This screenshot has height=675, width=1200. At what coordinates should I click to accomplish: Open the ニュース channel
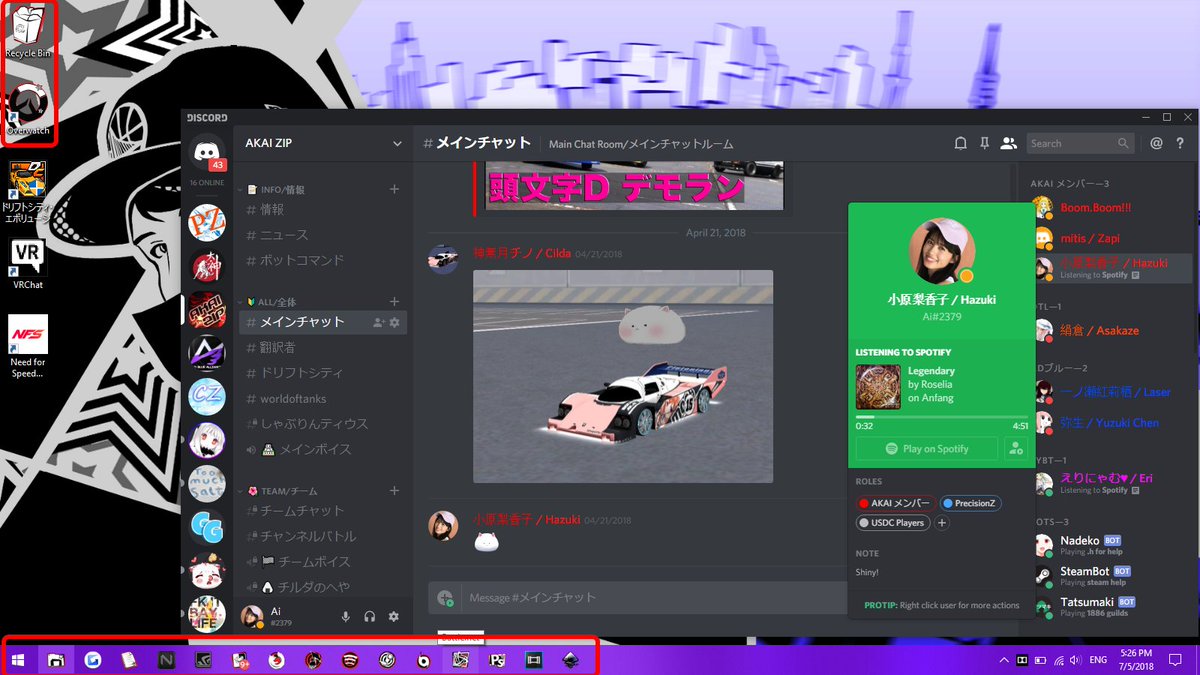[323, 235]
